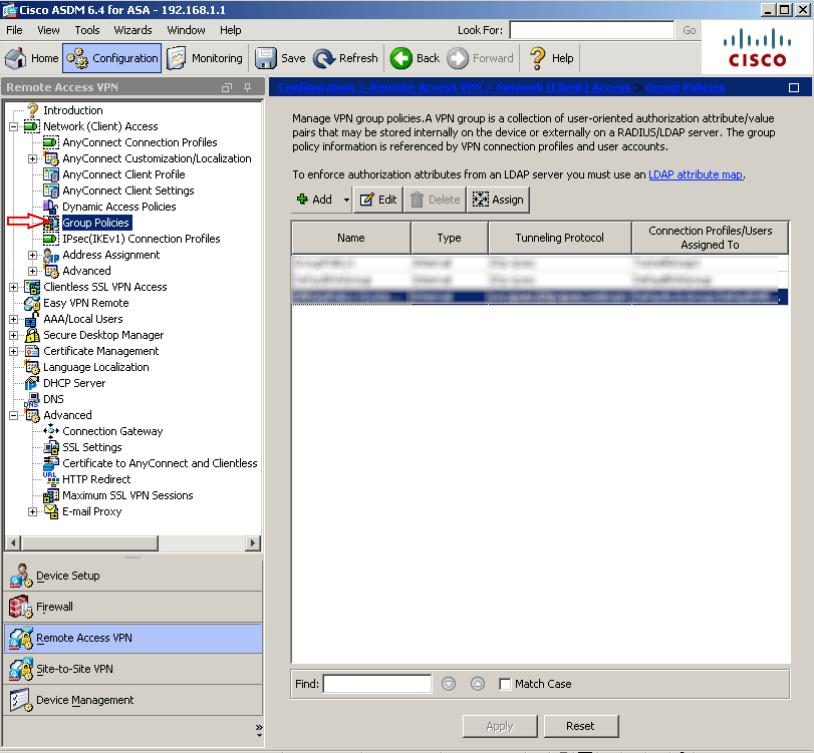
Task: Sort by the Tunneling Protocol column header
Action: click(x=560, y=238)
